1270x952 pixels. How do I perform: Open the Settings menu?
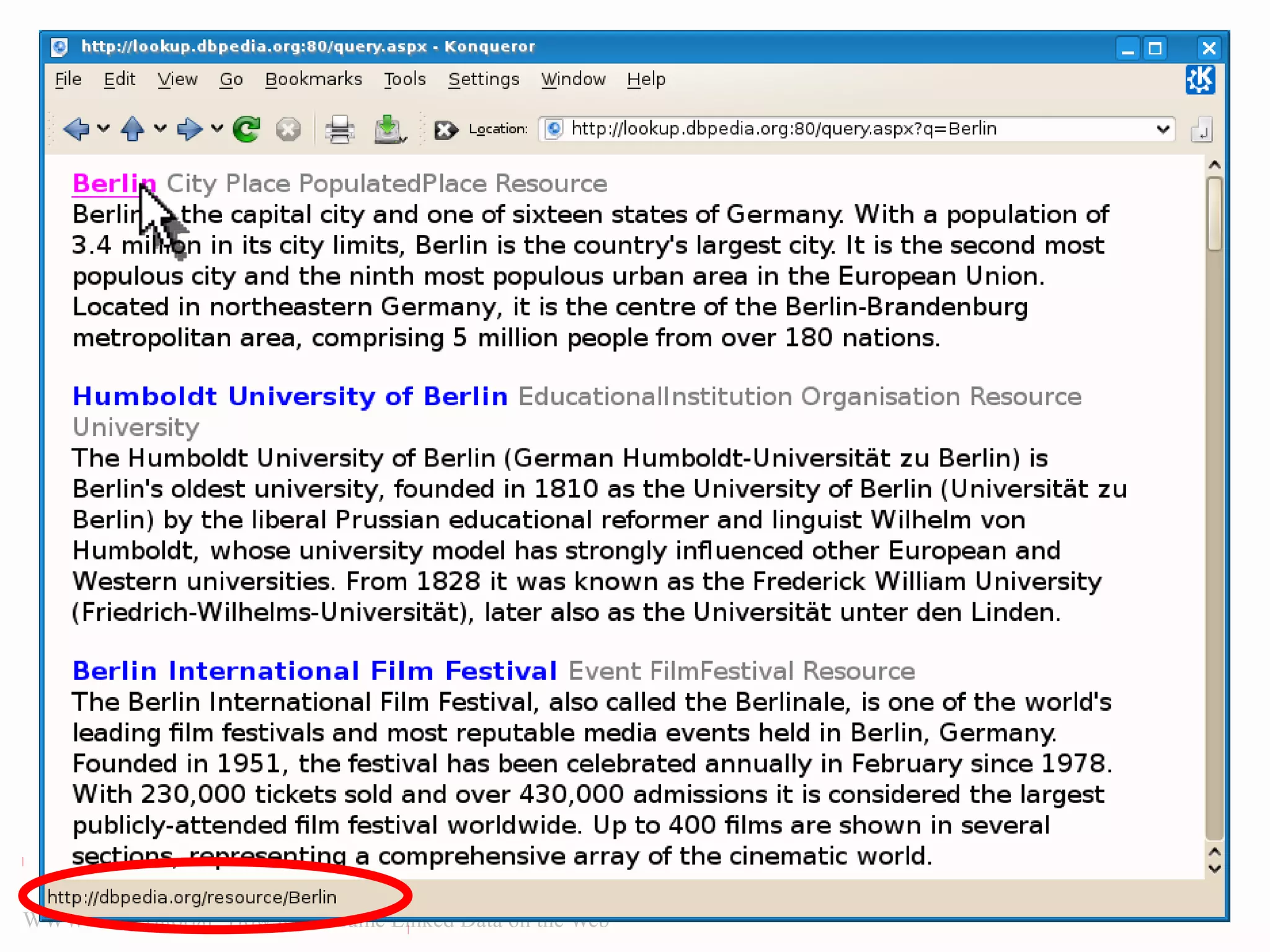coord(483,79)
